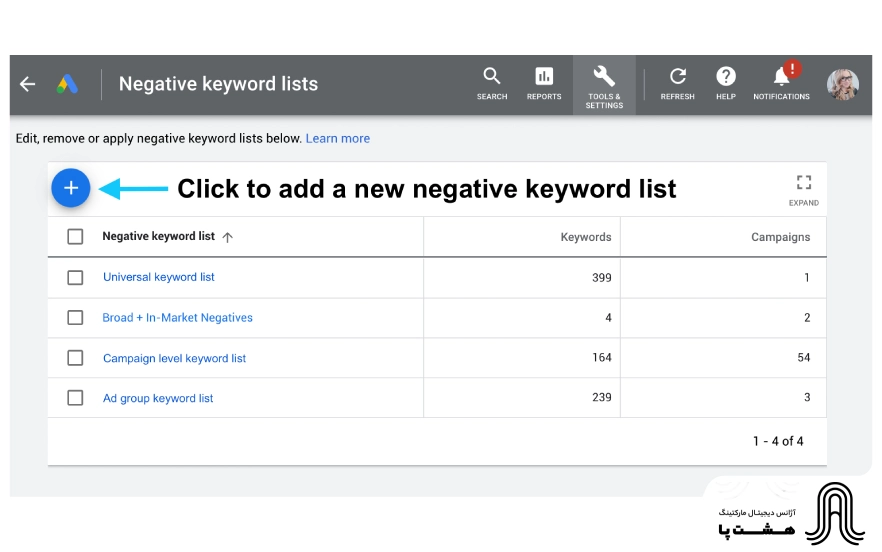Screen dimensions: 882x552
Task: Open Broad + In-Market Negatives list
Action: 177,318
